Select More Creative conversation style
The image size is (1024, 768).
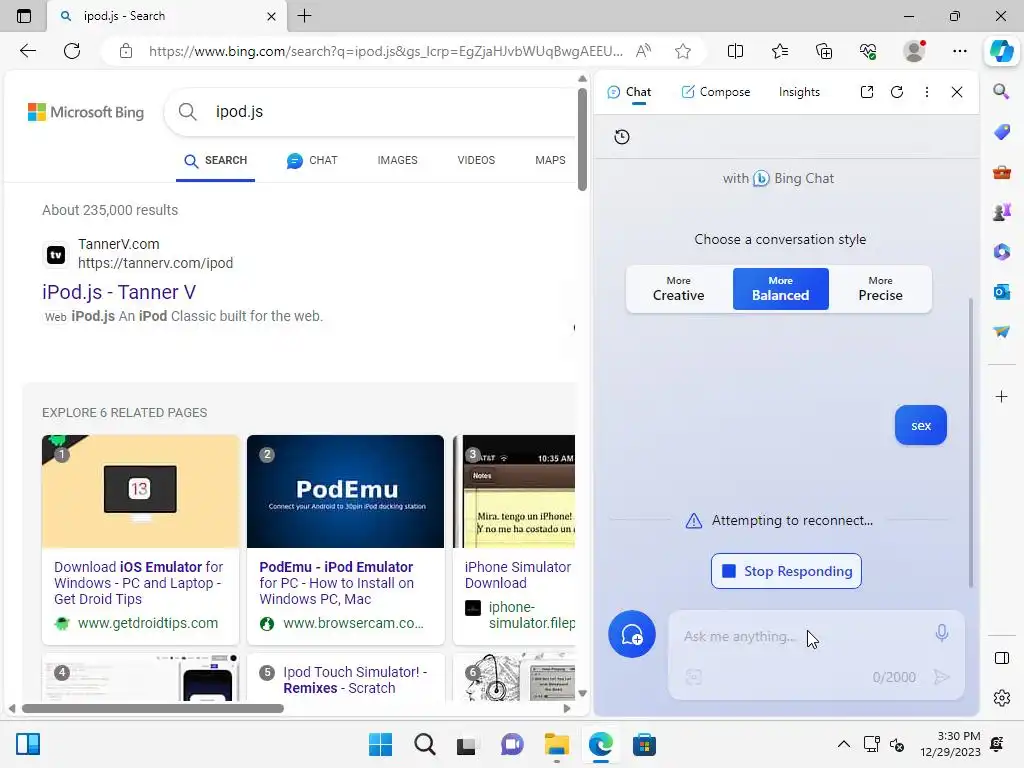679,289
